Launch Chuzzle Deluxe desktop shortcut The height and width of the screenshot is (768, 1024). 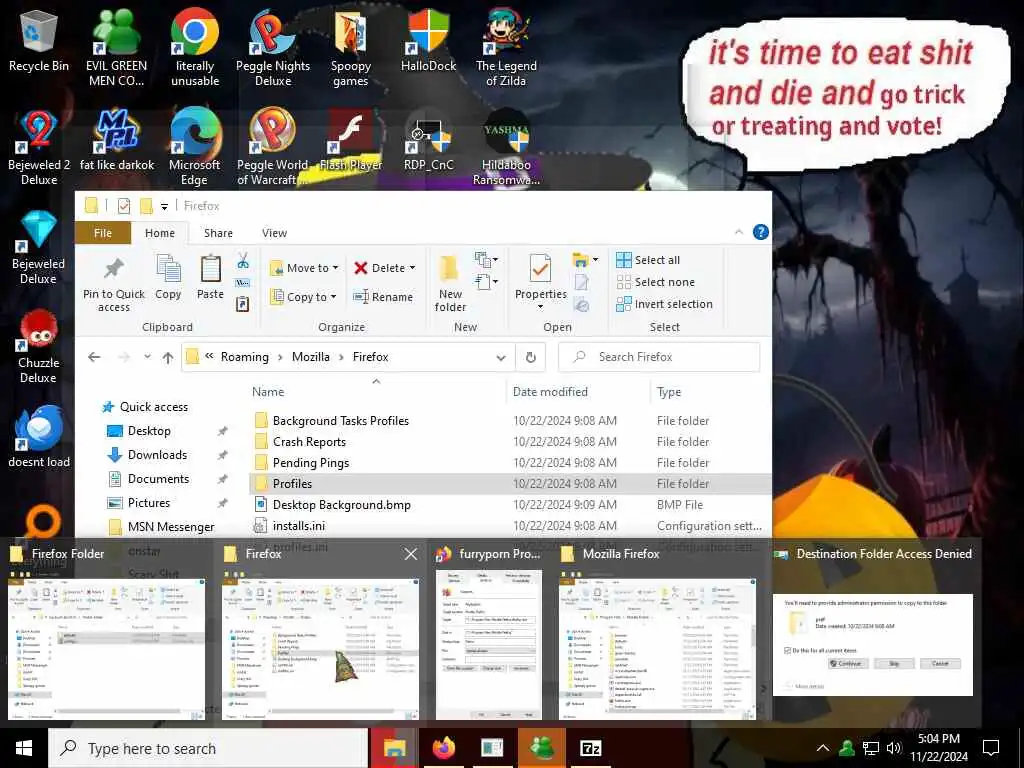39,346
